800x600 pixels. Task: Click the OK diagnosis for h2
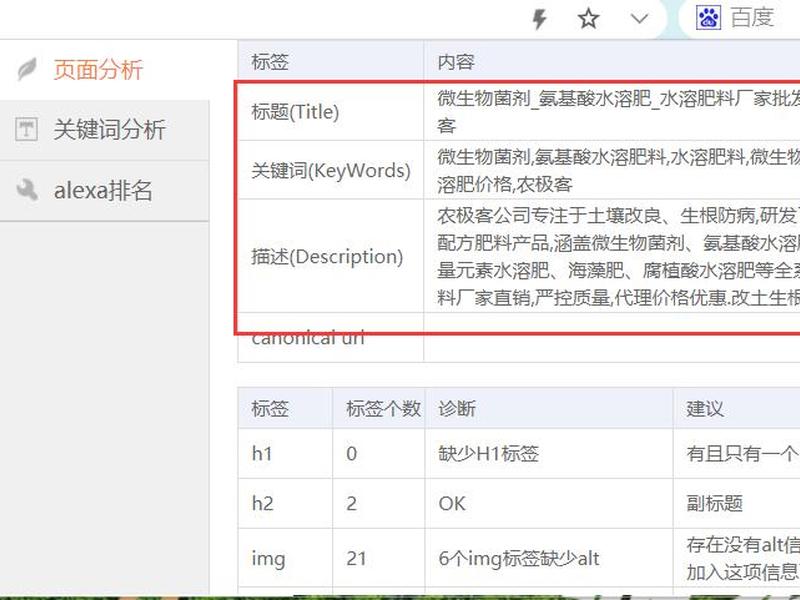coord(452,504)
